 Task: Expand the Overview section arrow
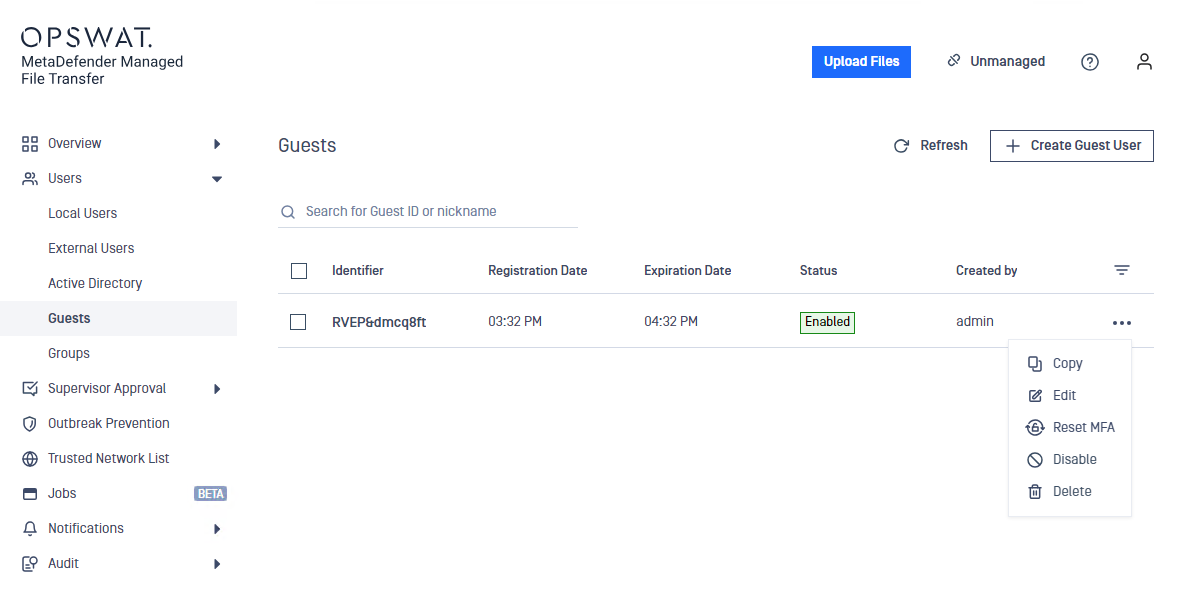[217, 143]
